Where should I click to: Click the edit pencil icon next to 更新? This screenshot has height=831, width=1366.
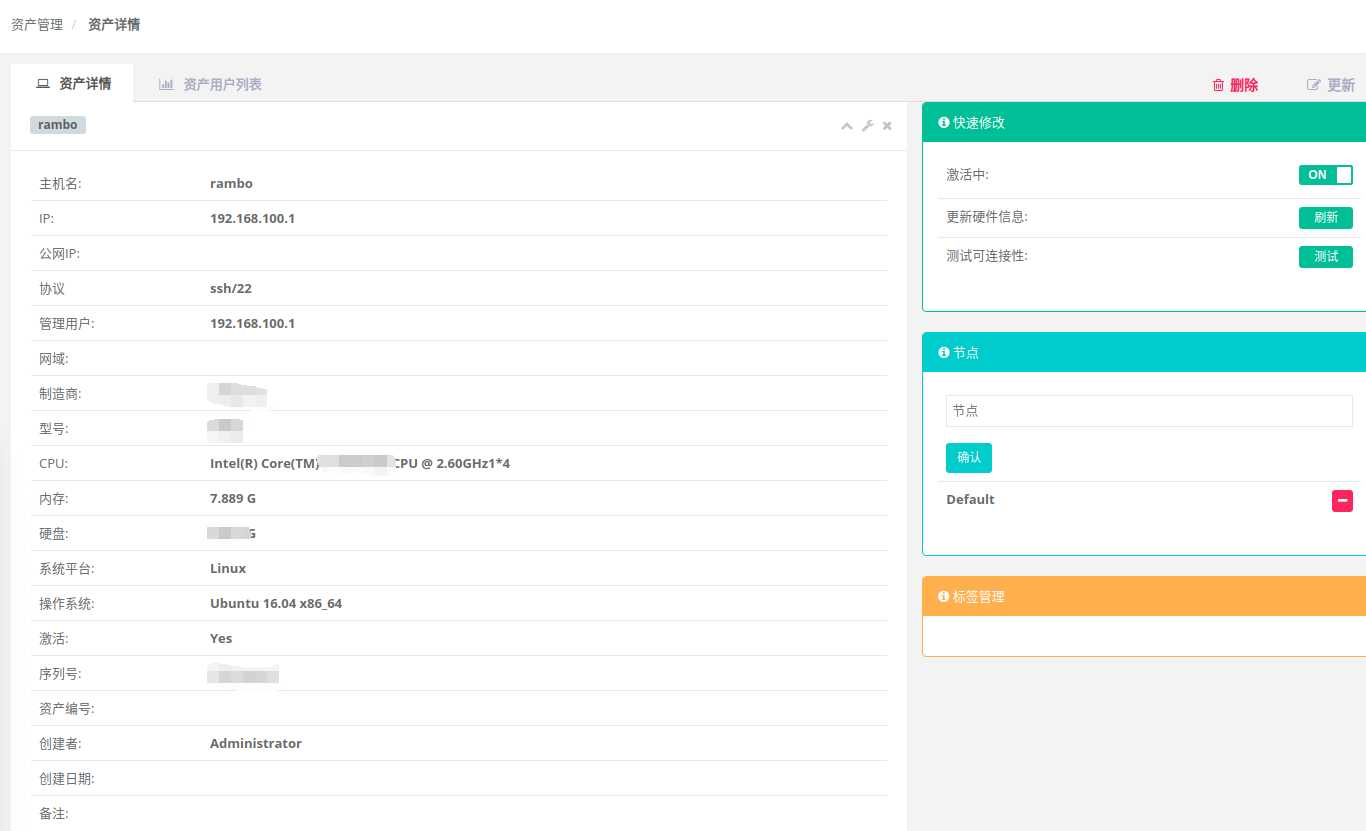(1314, 85)
